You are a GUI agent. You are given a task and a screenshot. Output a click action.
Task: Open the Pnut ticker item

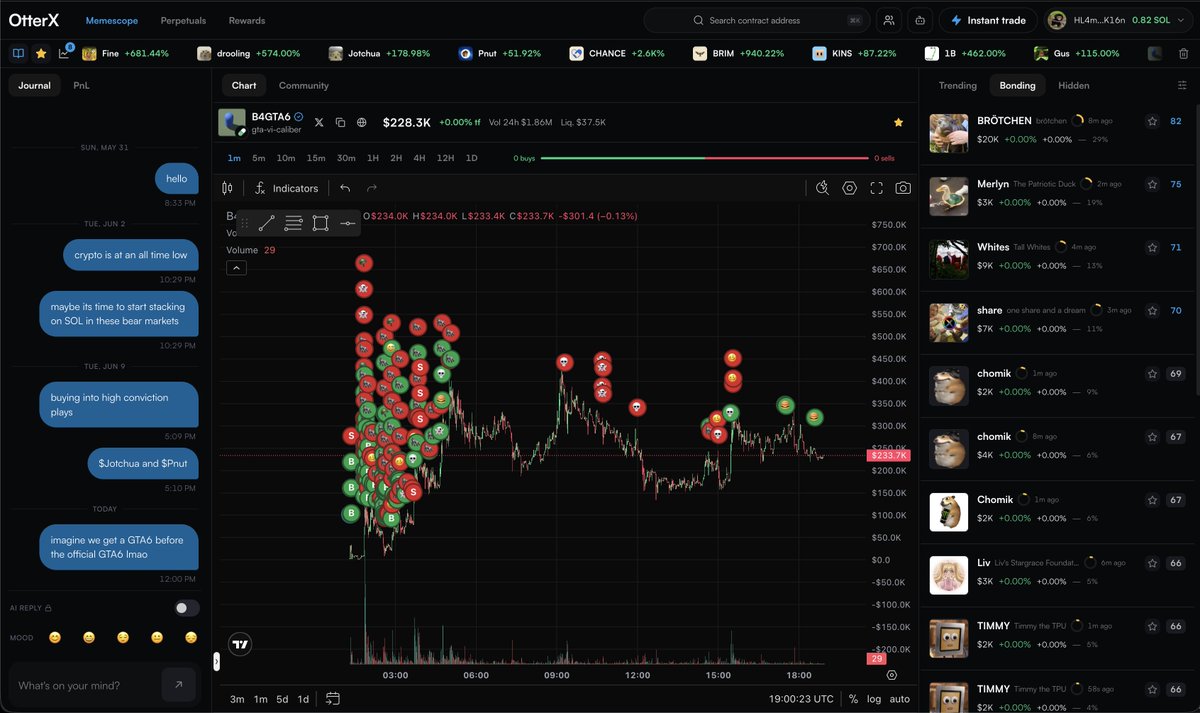[x=500, y=53]
